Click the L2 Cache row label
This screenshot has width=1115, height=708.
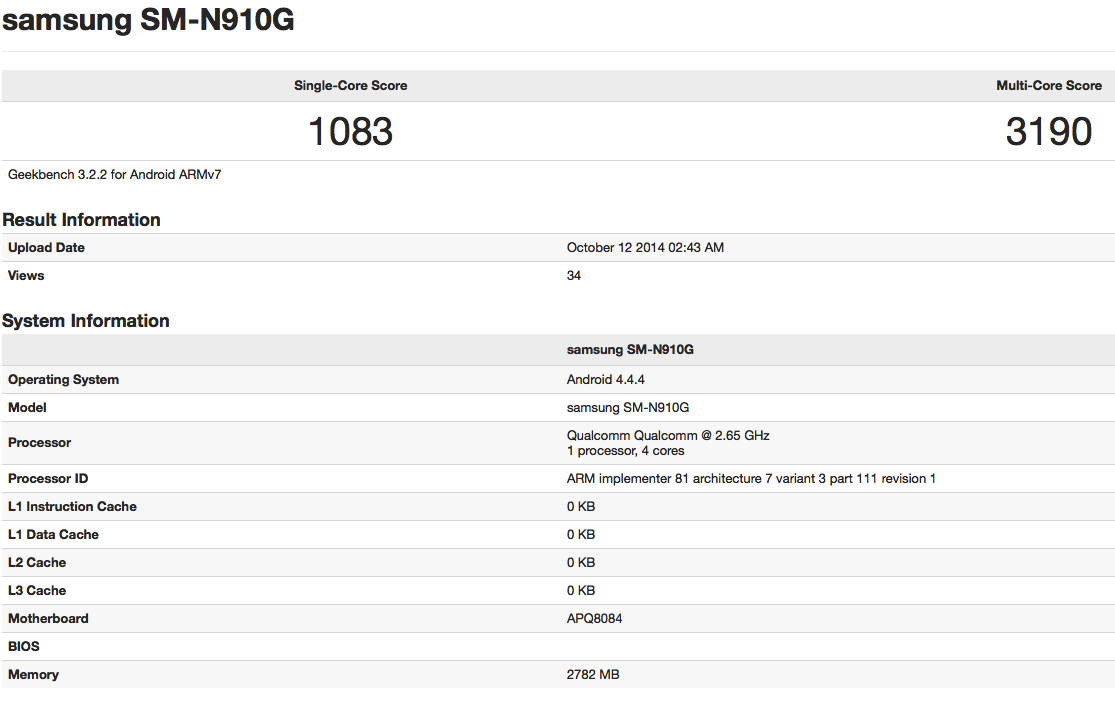(x=37, y=563)
